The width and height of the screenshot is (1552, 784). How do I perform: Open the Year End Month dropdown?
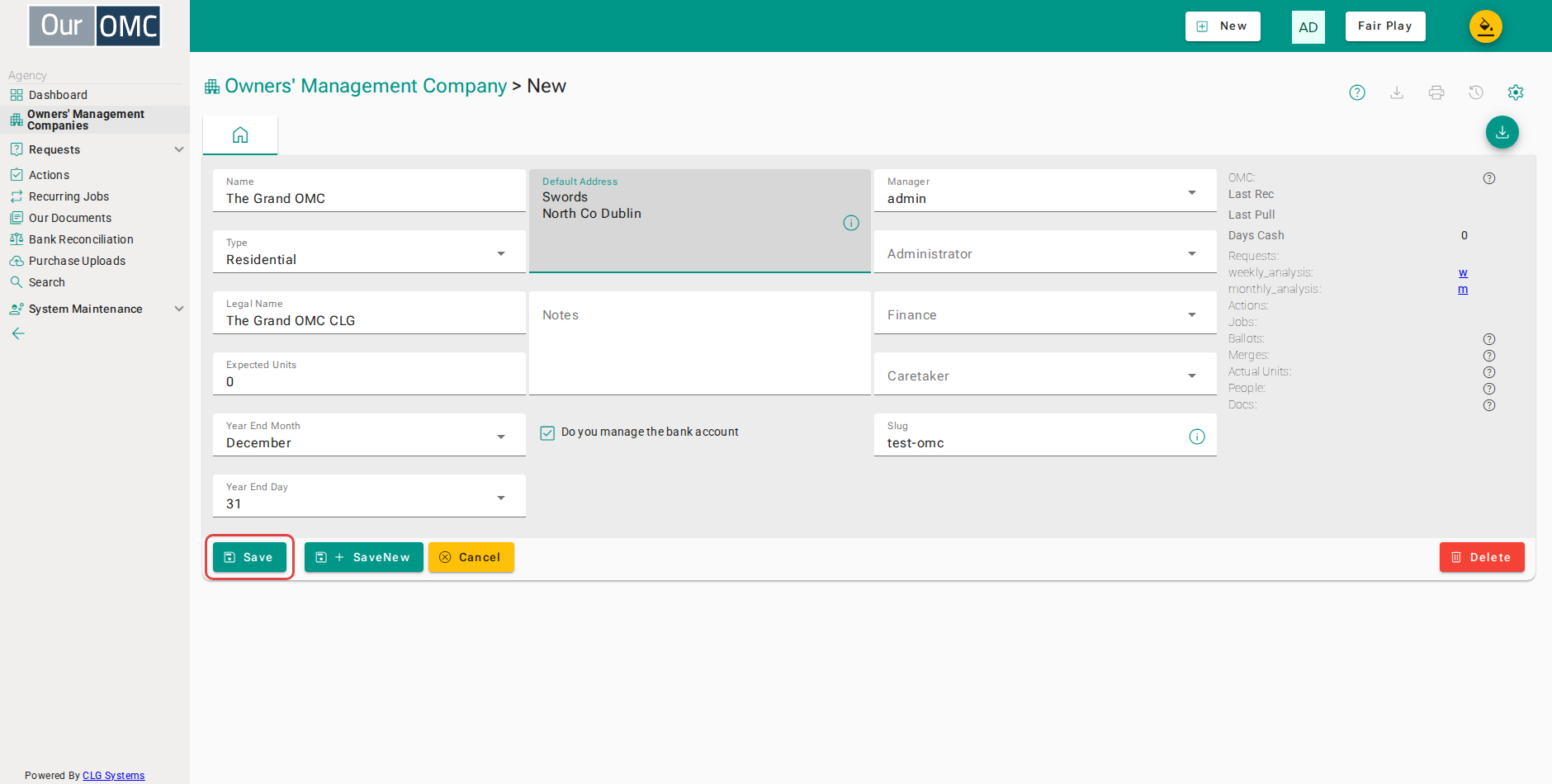coord(369,435)
